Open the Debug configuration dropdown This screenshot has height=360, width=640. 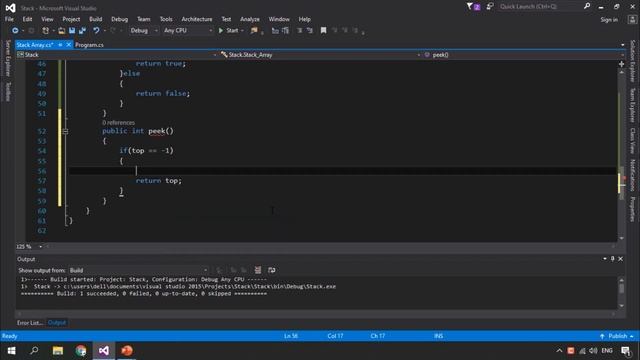click(144, 31)
